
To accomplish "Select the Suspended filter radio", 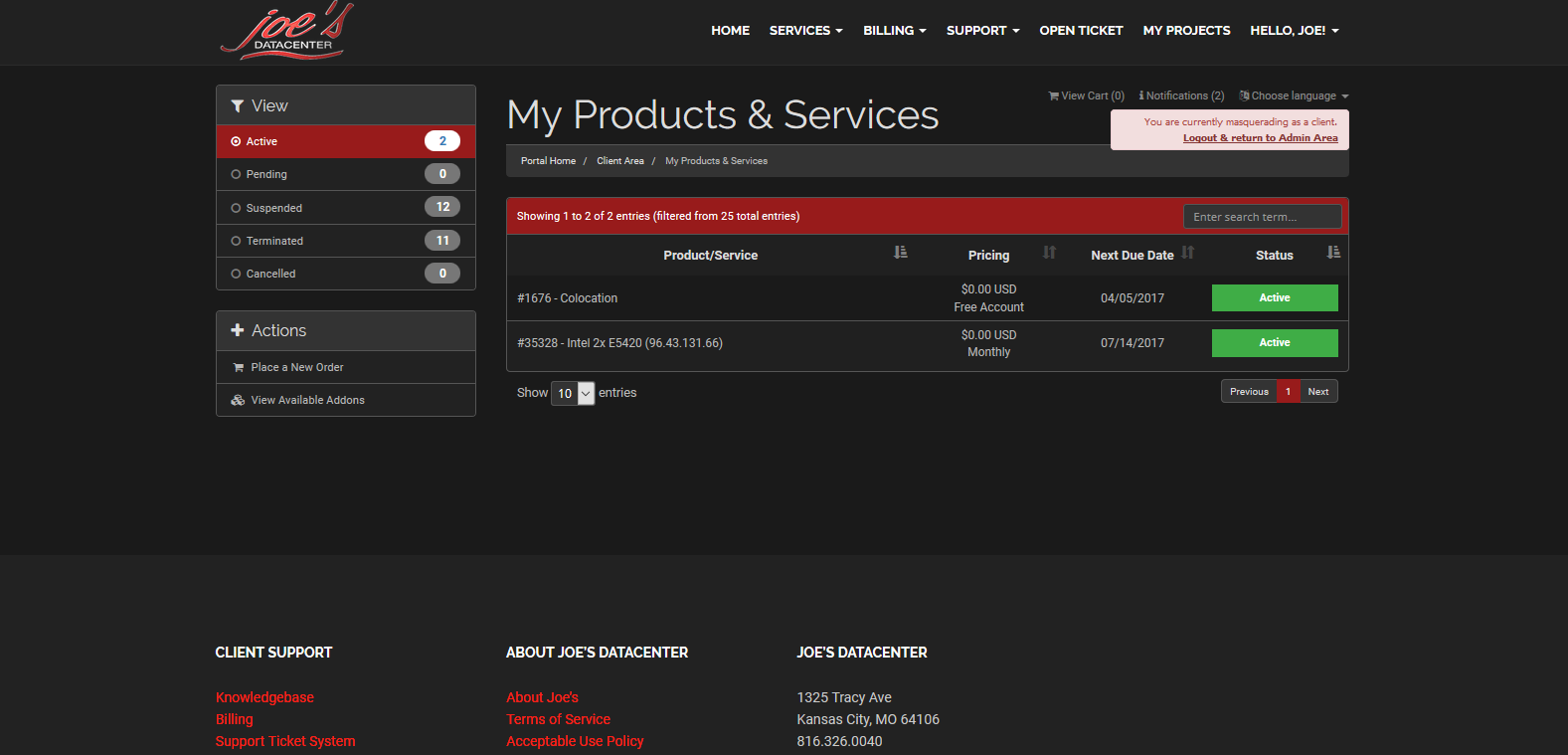I will click(236, 208).
